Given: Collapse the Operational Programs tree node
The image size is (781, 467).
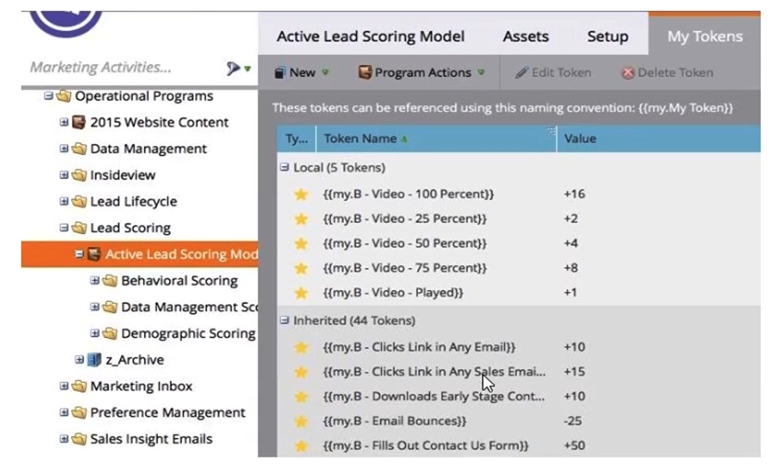Looking at the screenshot, I should (48, 95).
